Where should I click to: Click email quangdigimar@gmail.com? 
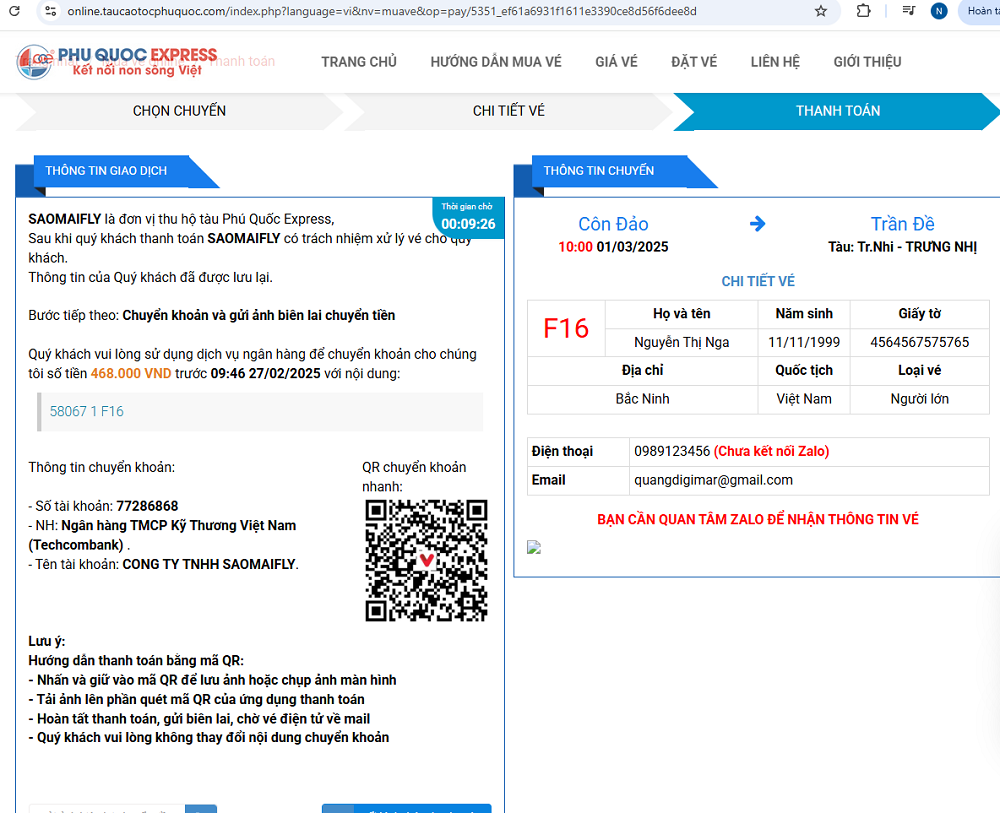pyautogui.click(x=713, y=480)
